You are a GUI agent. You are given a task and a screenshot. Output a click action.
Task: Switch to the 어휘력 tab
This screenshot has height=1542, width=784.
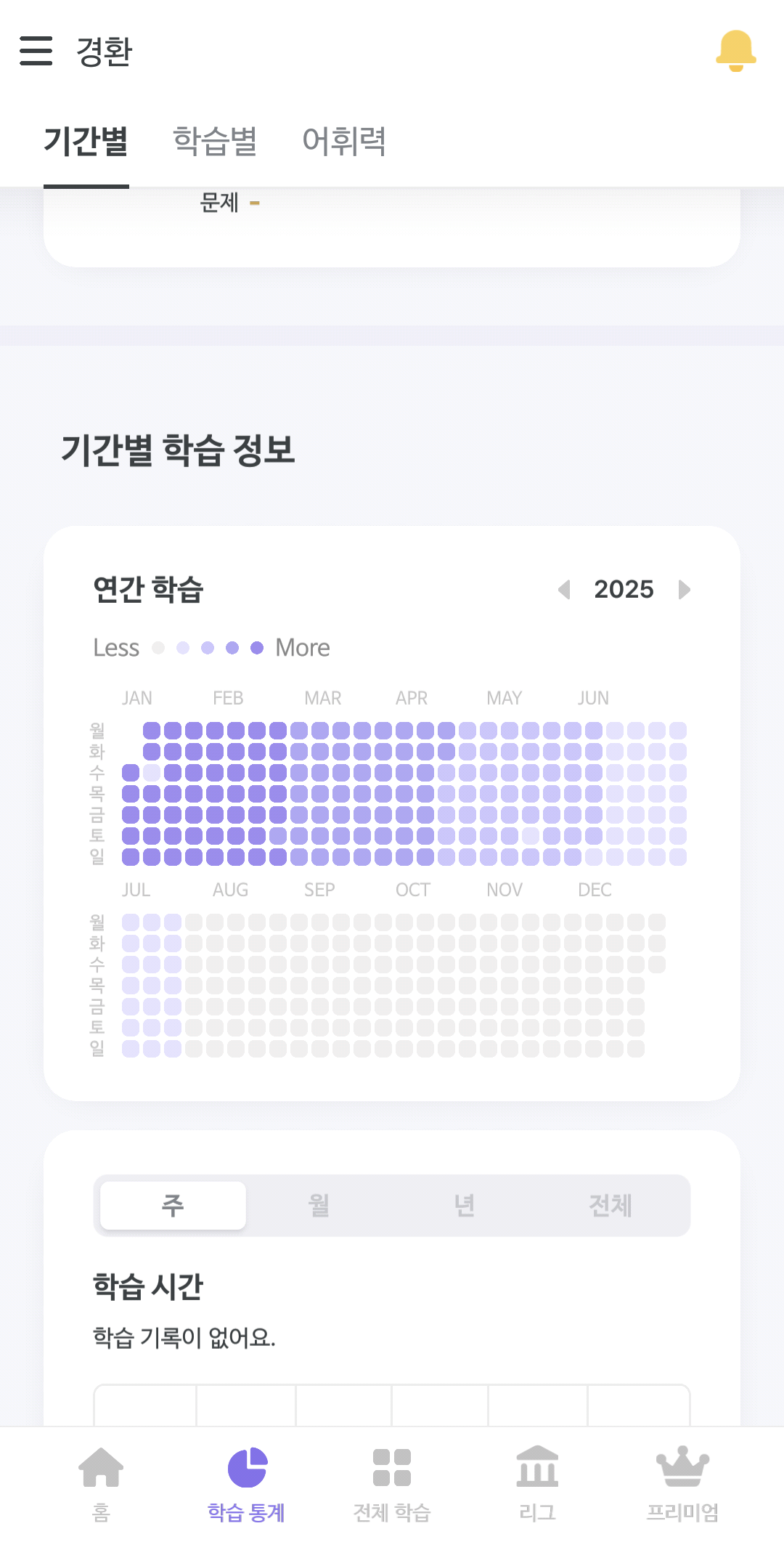coord(344,141)
